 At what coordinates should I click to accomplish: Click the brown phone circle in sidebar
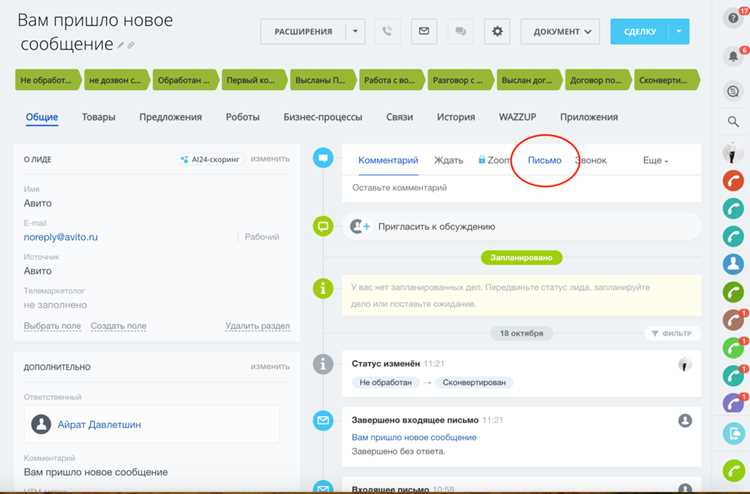pos(733,320)
